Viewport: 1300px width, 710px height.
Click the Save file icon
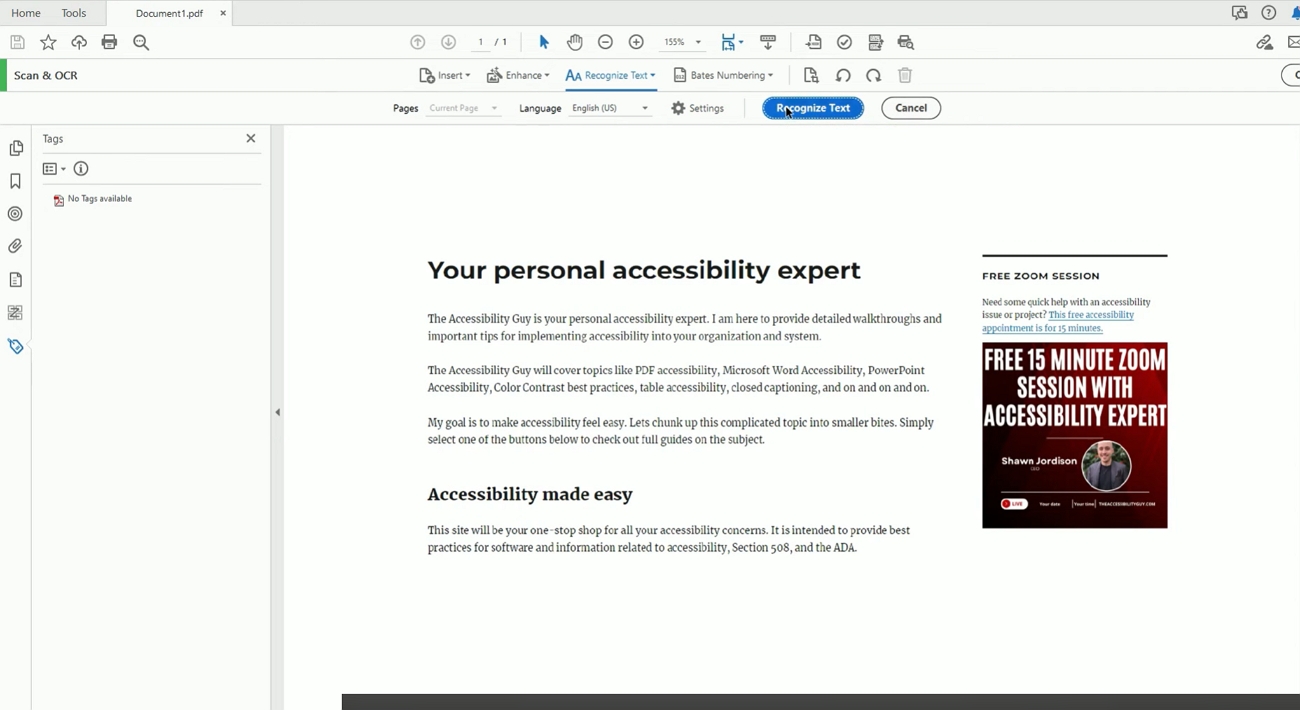(x=17, y=42)
